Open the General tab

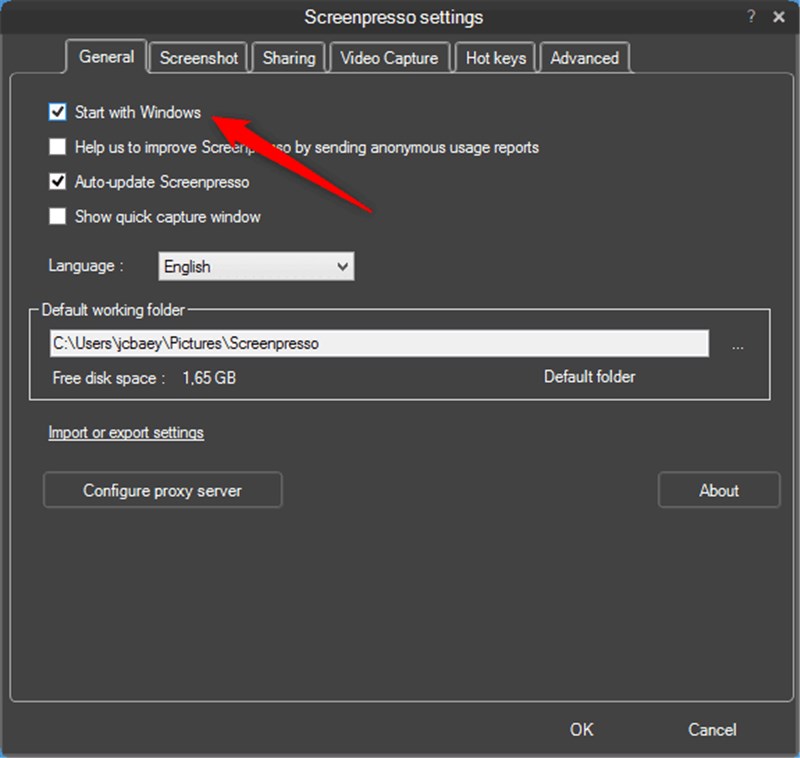point(106,57)
